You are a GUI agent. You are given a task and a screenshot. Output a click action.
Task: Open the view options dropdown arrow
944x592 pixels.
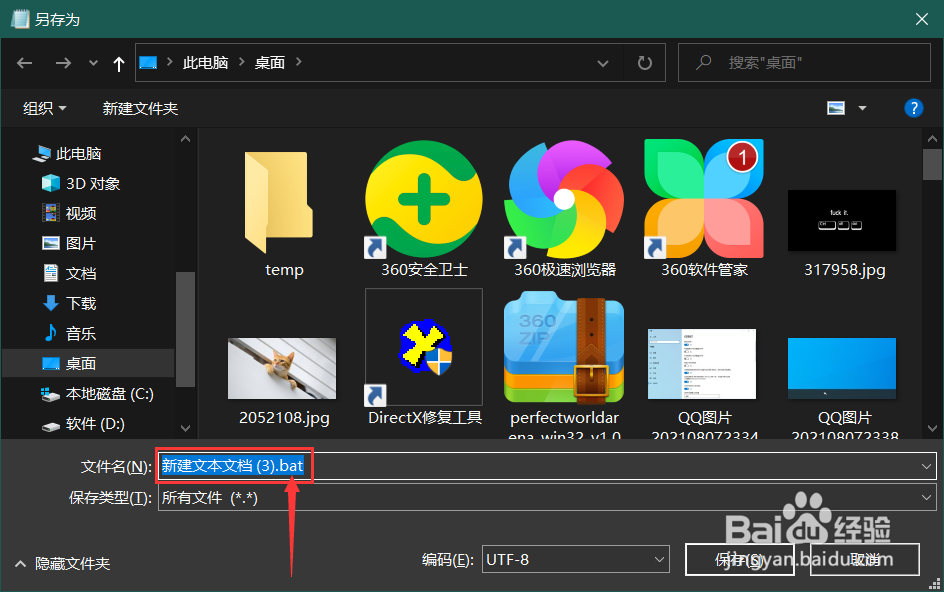[862, 108]
